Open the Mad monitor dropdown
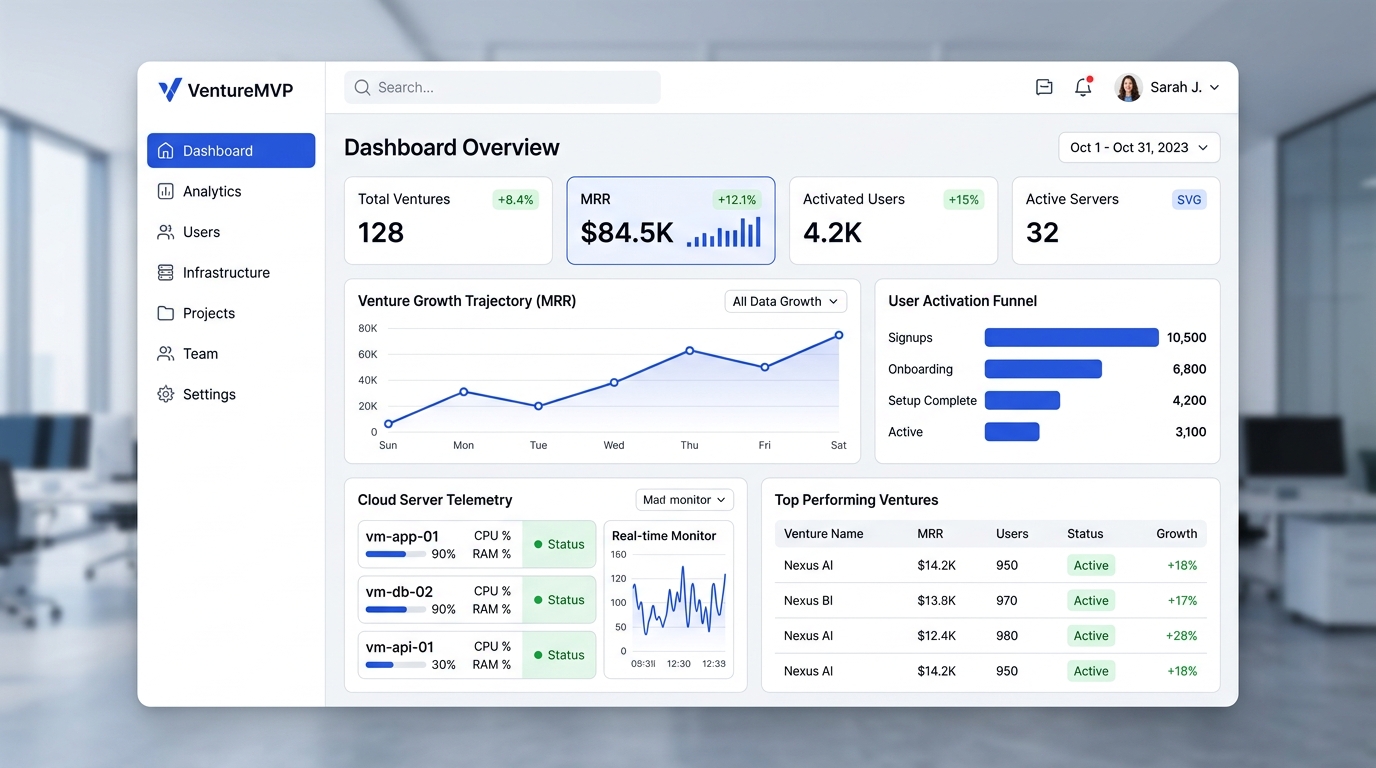This screenshot has width=1376, height=768. tap(685, 500)
